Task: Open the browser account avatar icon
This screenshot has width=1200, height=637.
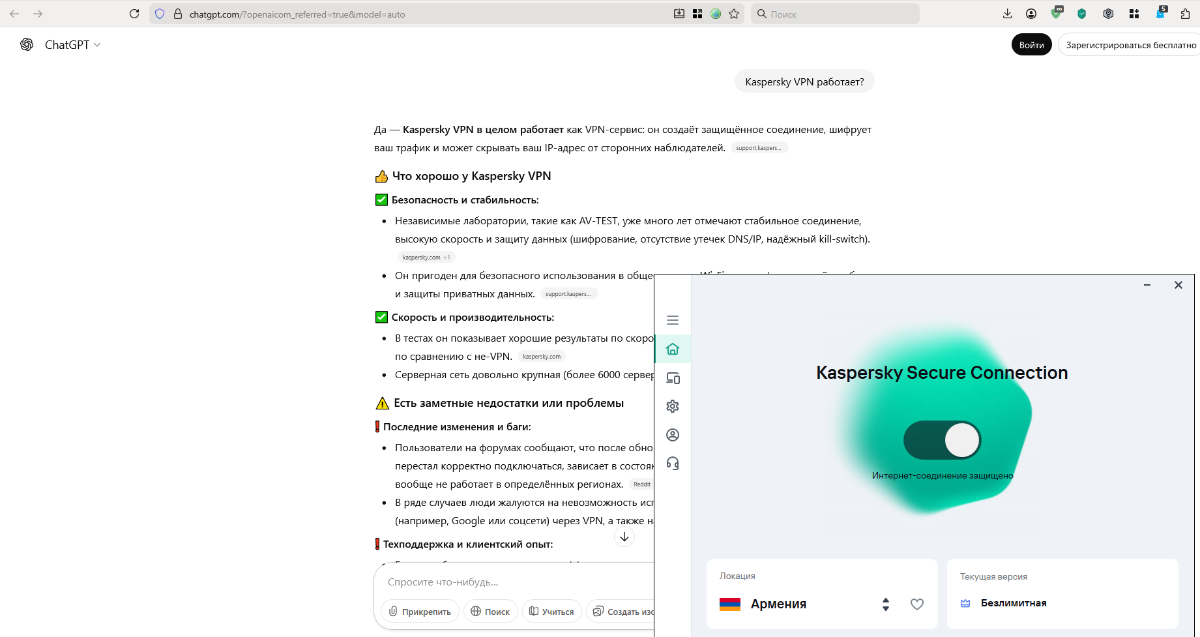Action: (1031, 14)
